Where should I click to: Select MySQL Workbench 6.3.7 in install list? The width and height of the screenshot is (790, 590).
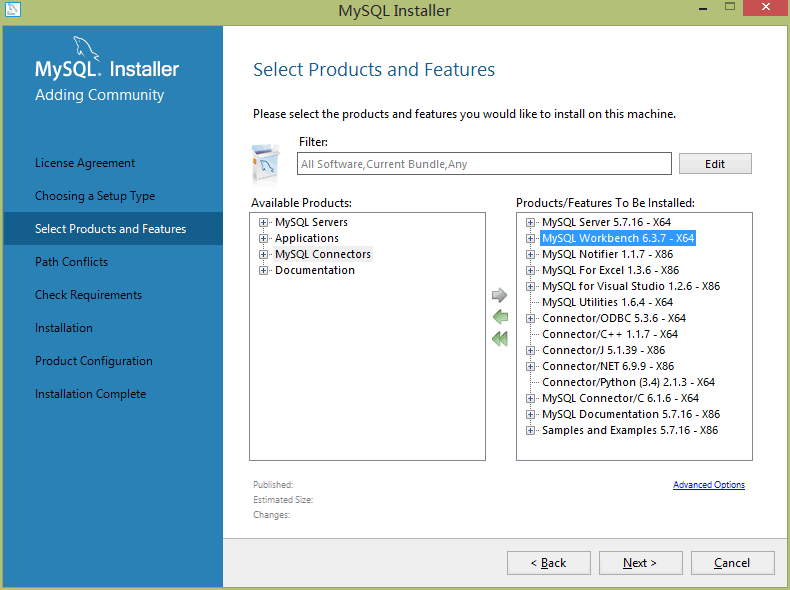click(x=617, y=239)
